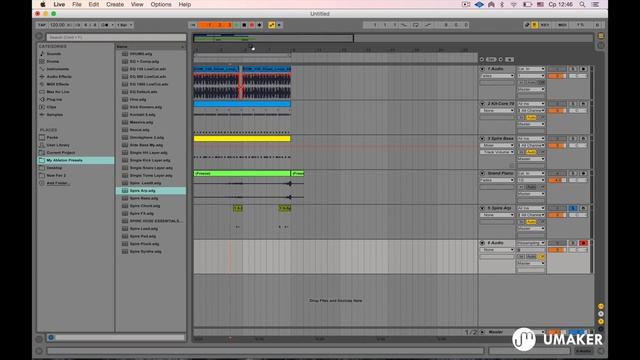Screen dimensions: 640x360
Task: Open the Help menu
Action: [x=184, y=4]
